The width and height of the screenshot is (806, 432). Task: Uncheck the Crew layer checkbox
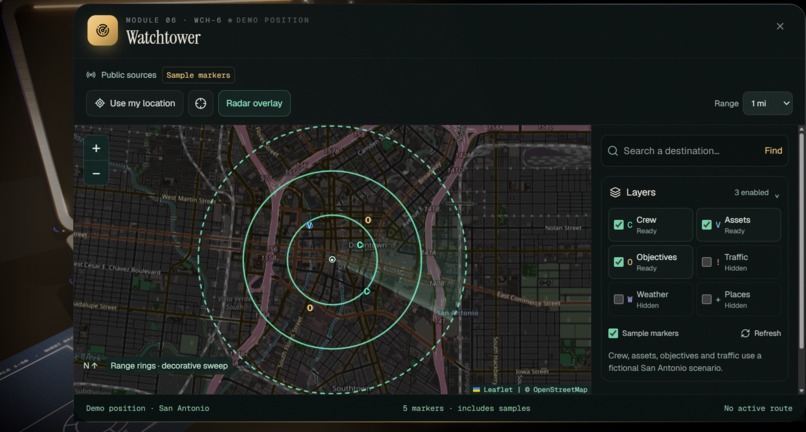(618, 225)
